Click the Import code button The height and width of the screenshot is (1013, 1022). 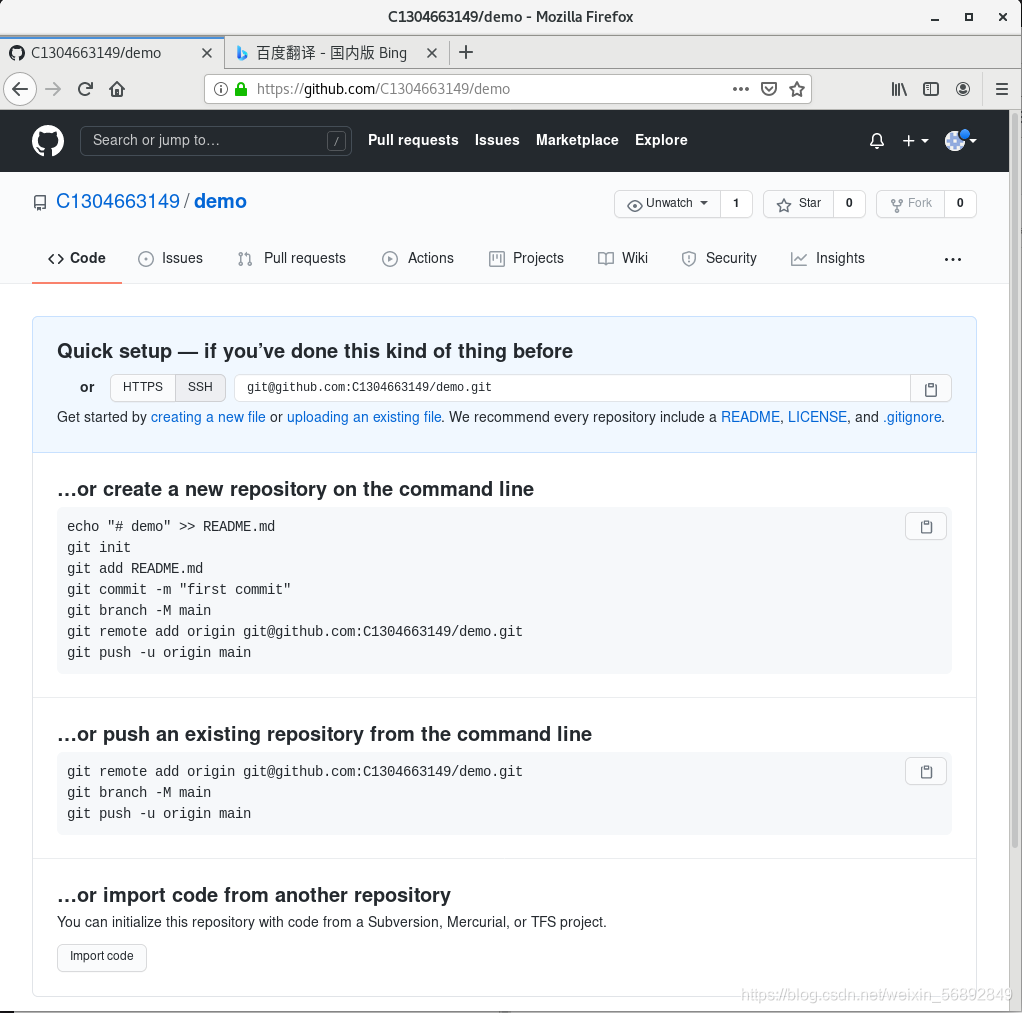coord(102,957)
